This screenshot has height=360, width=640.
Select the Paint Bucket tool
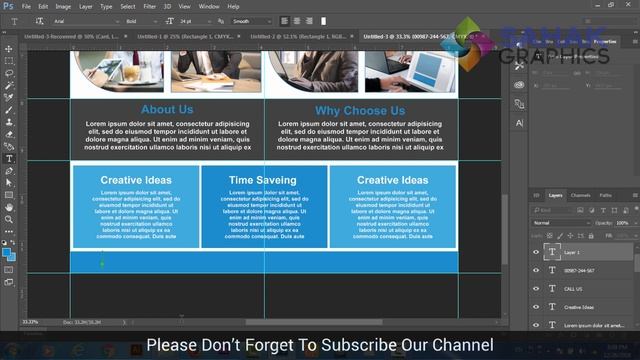click(x=9, y=147)
